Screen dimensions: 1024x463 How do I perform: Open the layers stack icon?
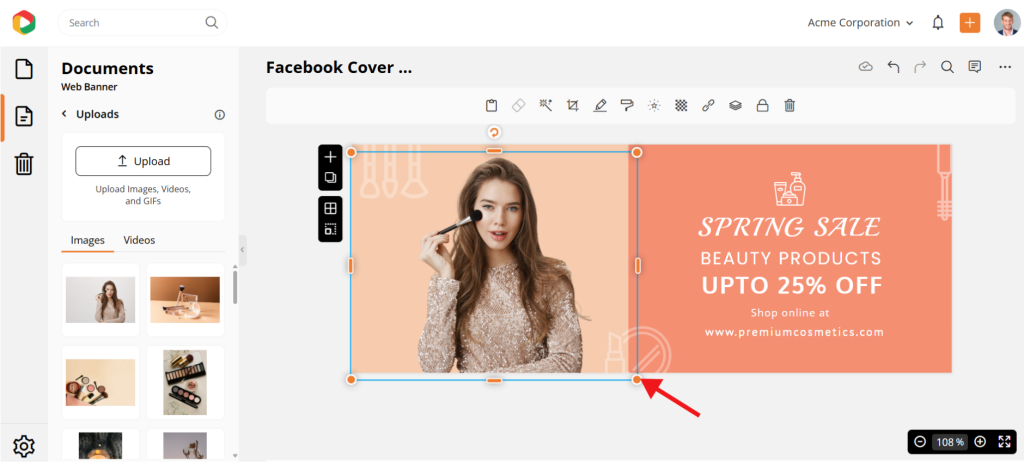tap(735, 105)
